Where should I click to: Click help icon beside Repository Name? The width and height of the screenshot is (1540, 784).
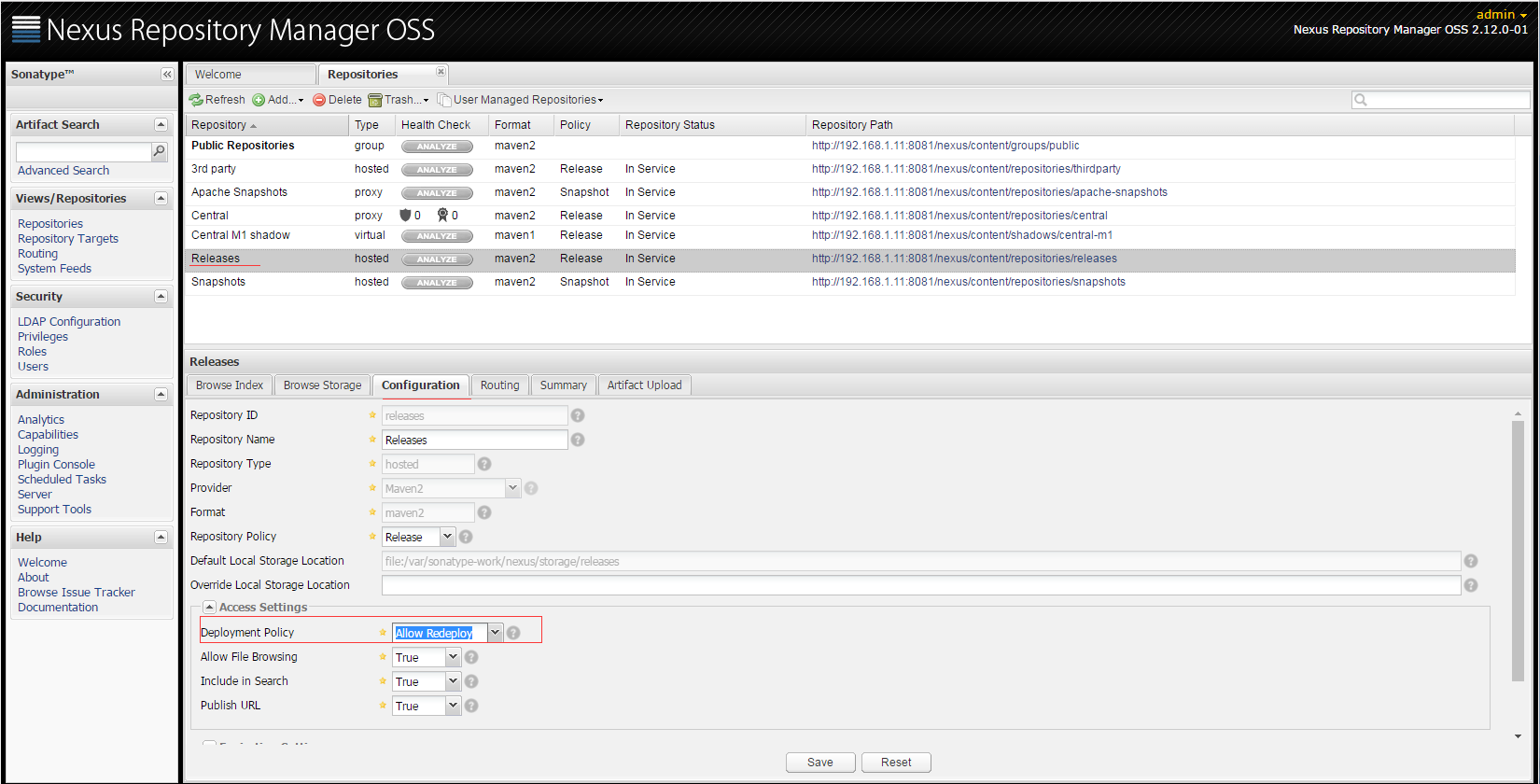click(x=578, y=440)
